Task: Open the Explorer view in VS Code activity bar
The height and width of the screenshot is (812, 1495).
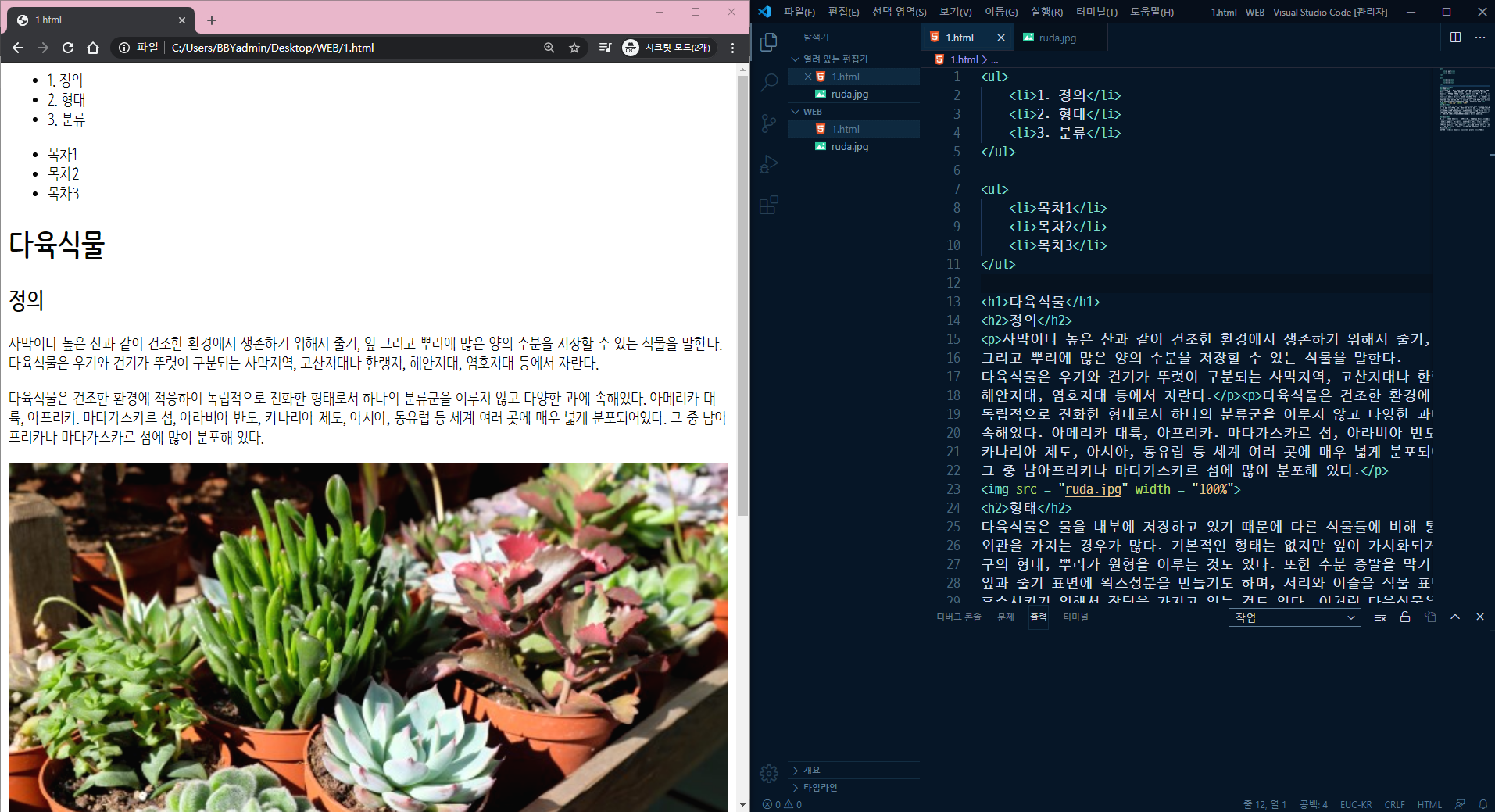Action: coord(769,41)
